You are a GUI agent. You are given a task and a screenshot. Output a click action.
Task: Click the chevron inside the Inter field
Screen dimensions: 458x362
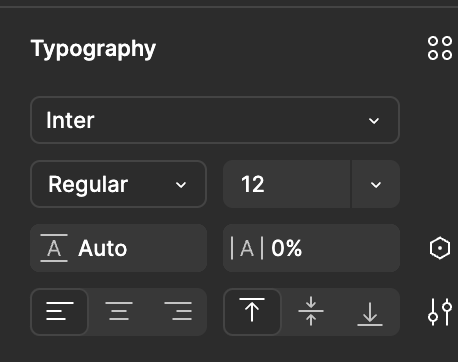[x=374, y=121]
